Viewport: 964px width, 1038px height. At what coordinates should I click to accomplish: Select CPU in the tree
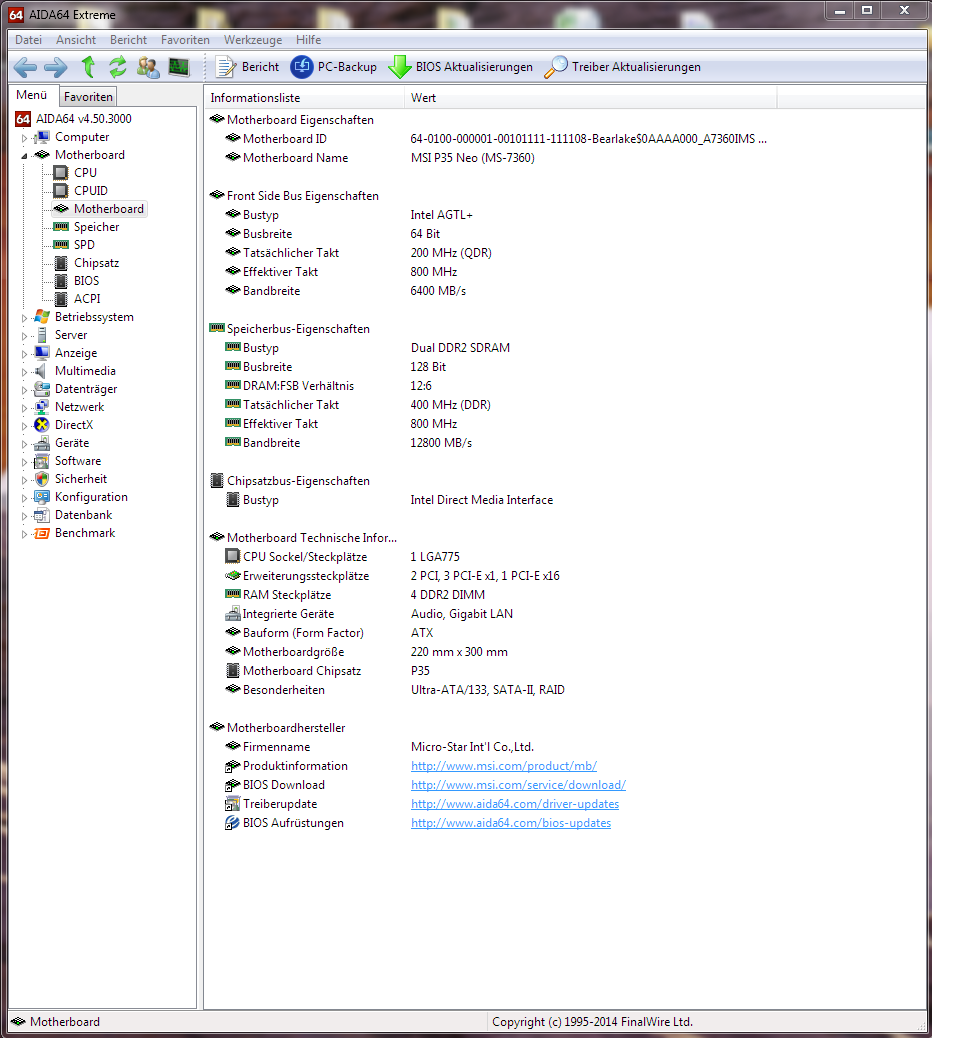(85, 173)
